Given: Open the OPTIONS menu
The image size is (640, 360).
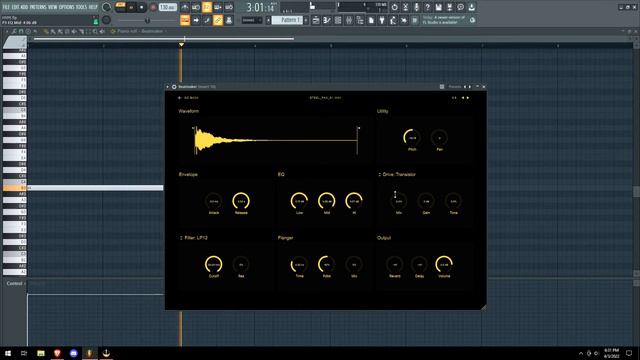Looking at the screenshot, I should click(x=67, y=7).
